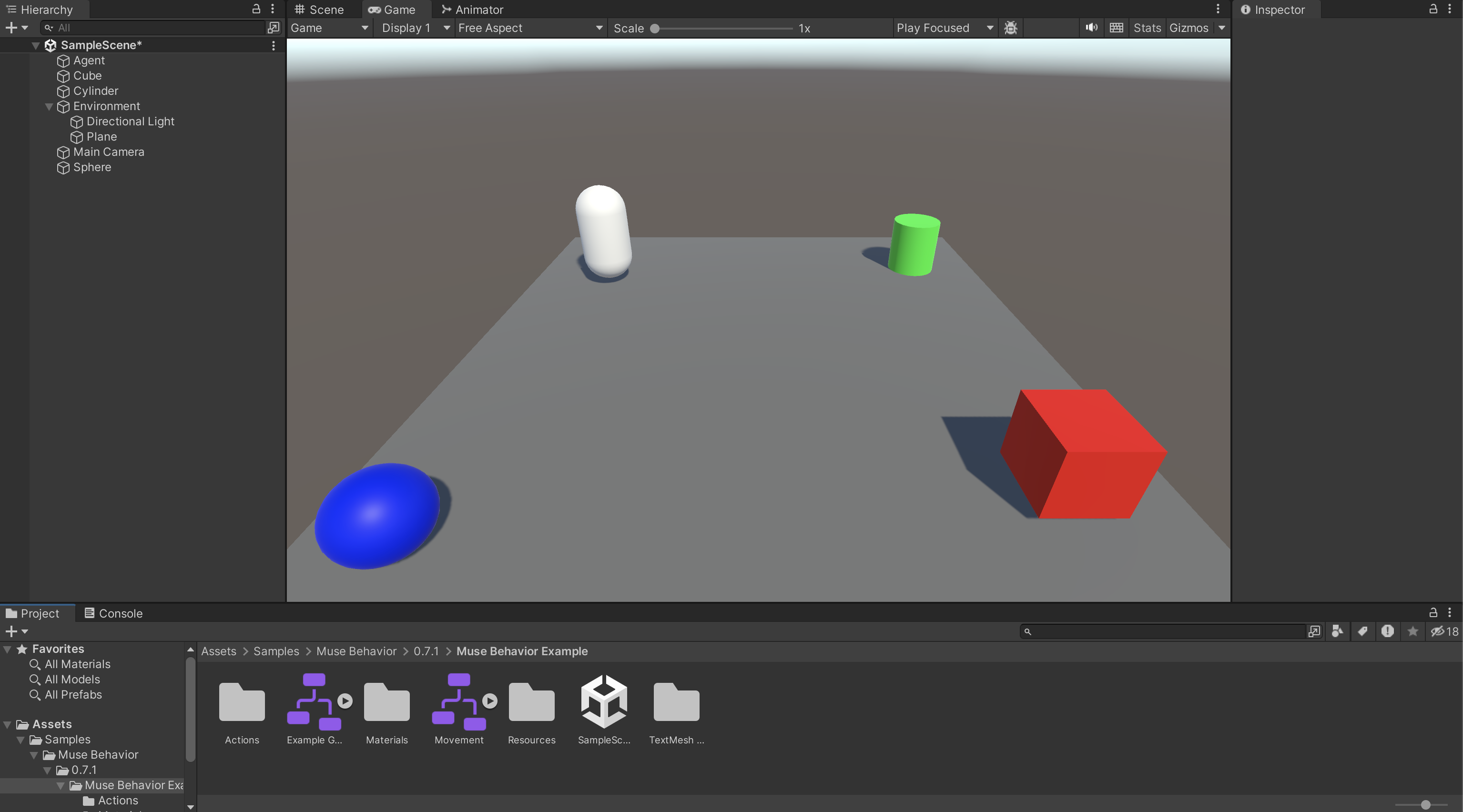Click the search by label icon
1463x812 pixels.
(1362, 631)
